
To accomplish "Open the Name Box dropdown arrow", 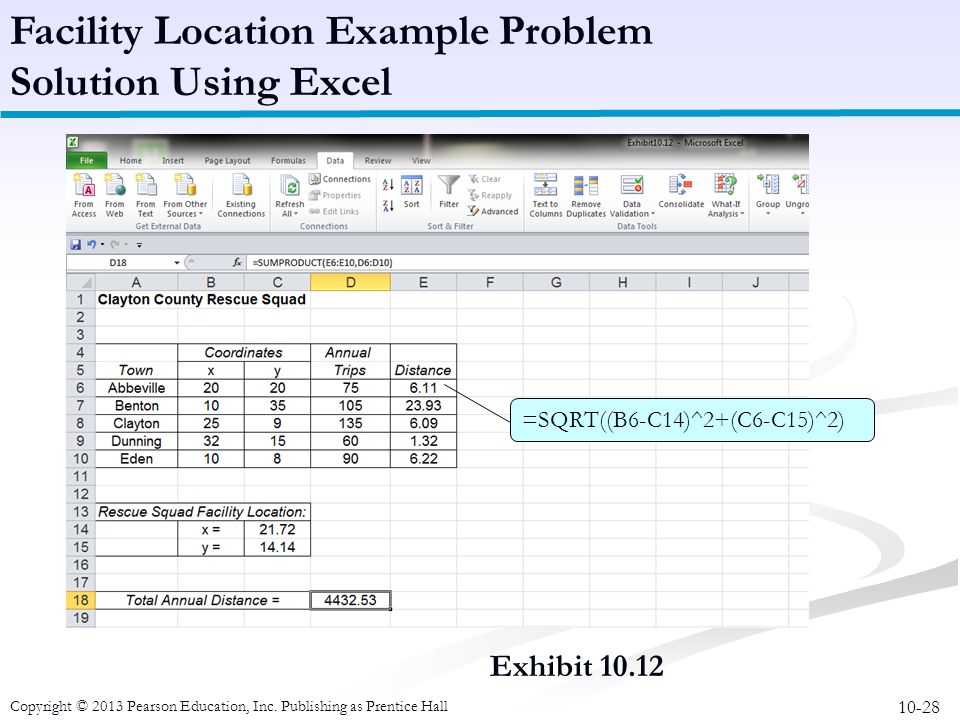I will pyautogui.click(x=176, y=263).
